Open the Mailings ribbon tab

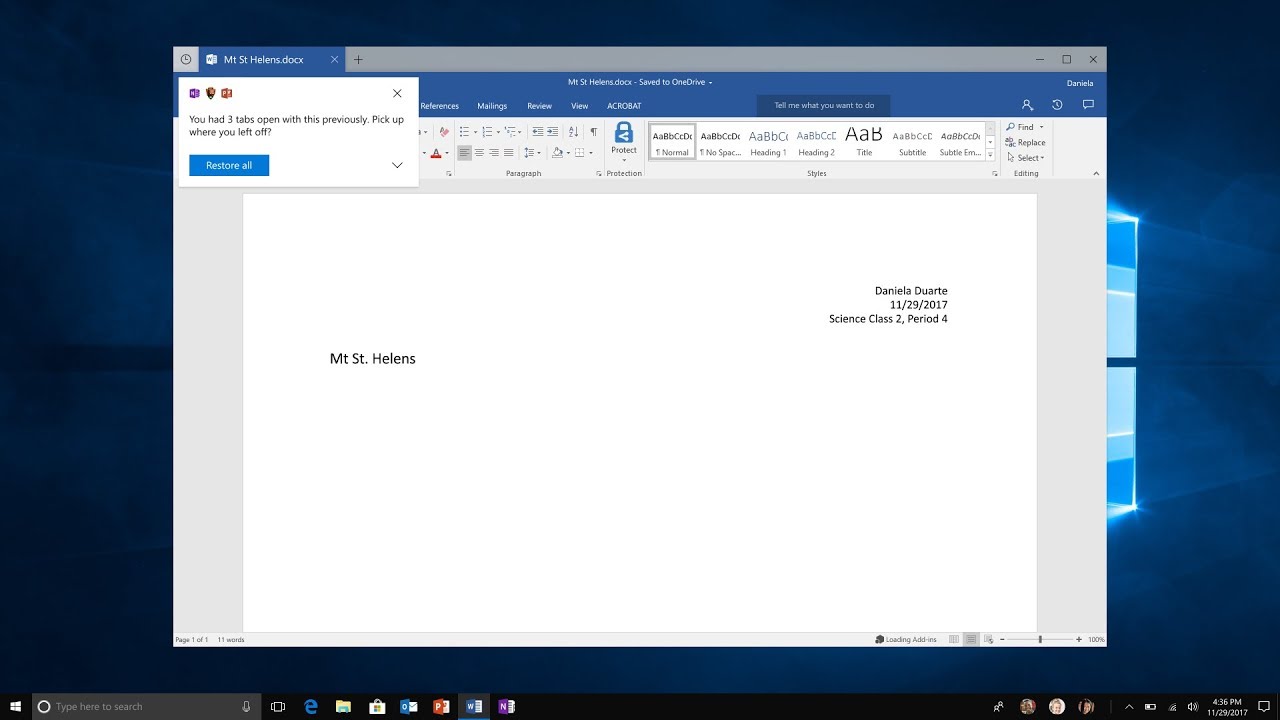click(x=492, y=106)
